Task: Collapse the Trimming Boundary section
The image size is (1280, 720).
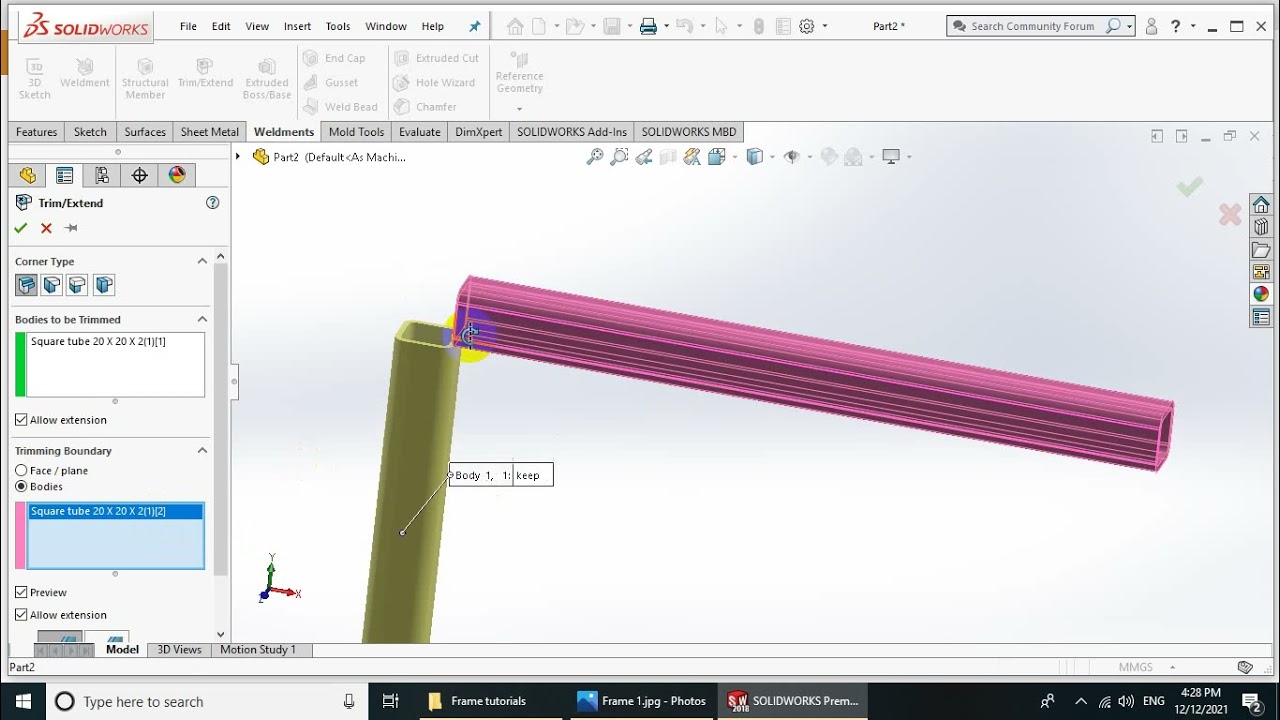Action: click(x=202, y=450)
